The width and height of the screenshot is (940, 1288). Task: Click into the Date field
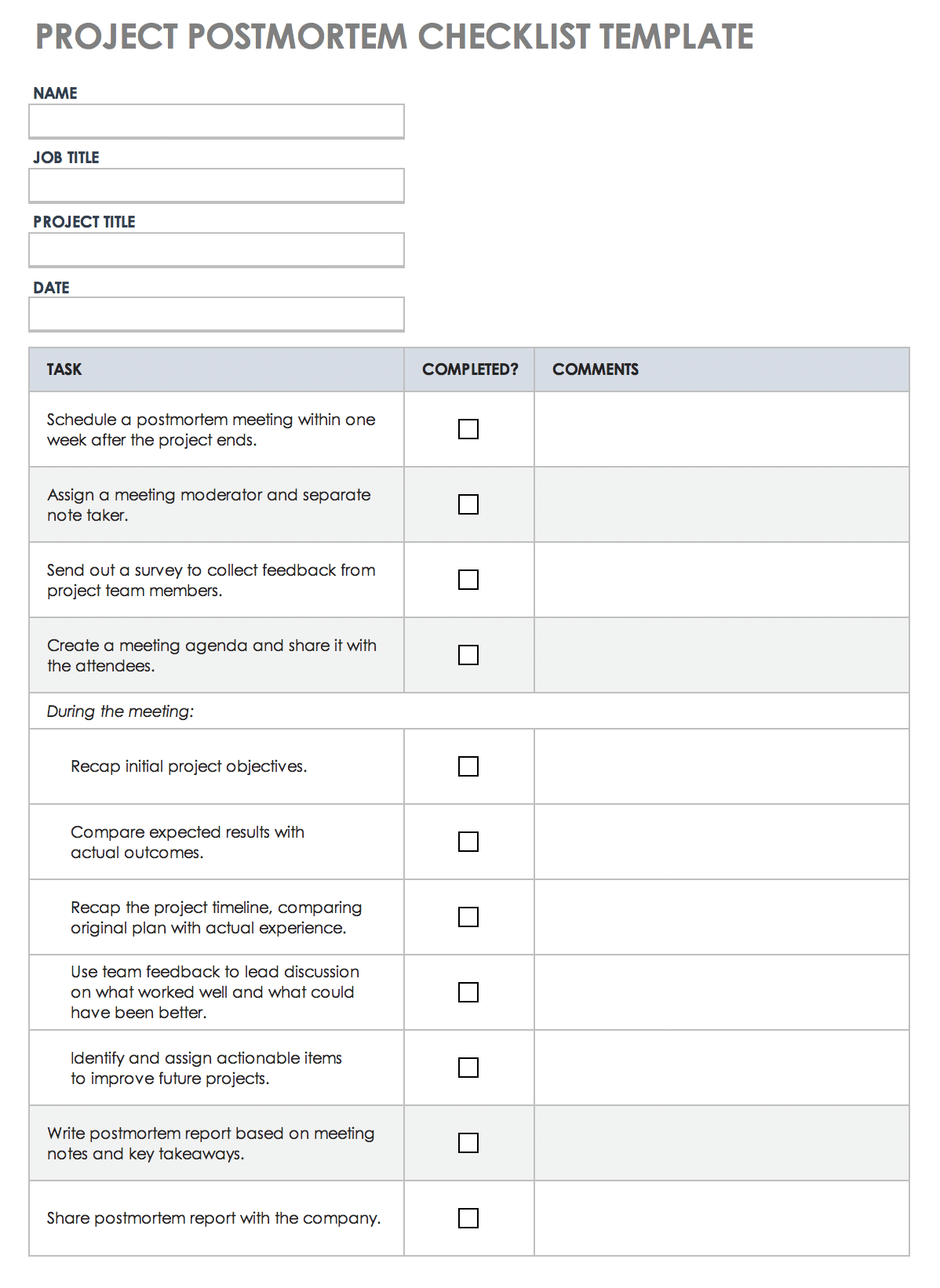[217, 315]
